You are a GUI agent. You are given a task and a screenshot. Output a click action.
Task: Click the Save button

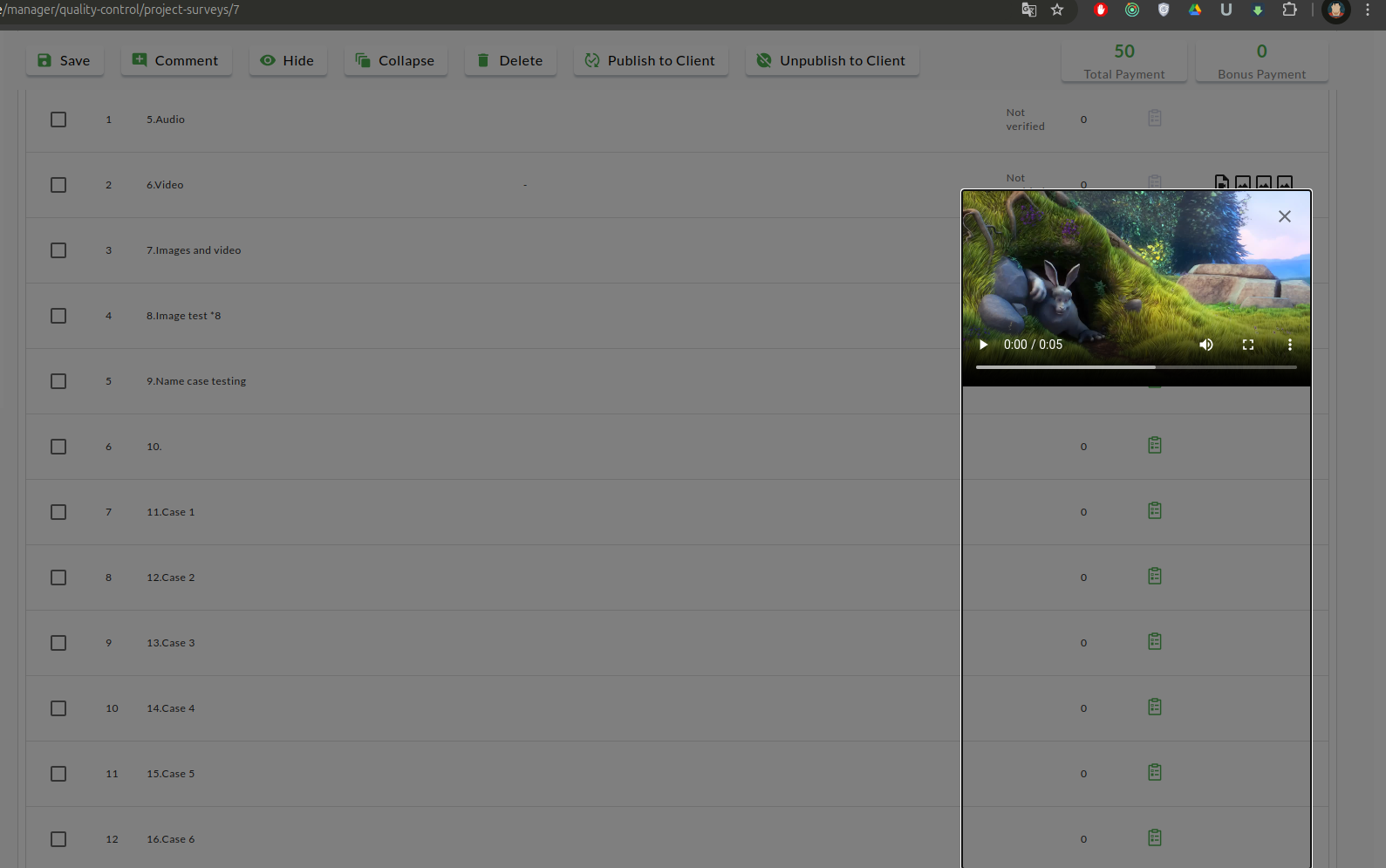point(65,60)
